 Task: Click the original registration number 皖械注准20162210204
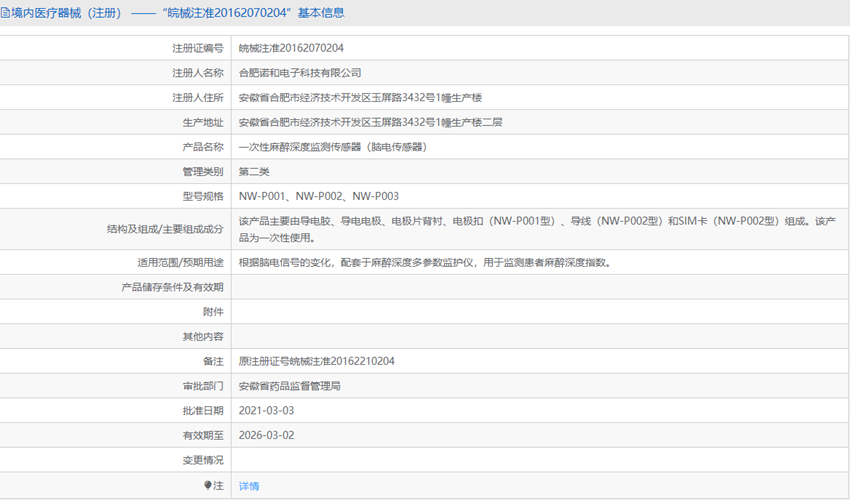coord(316,361)
